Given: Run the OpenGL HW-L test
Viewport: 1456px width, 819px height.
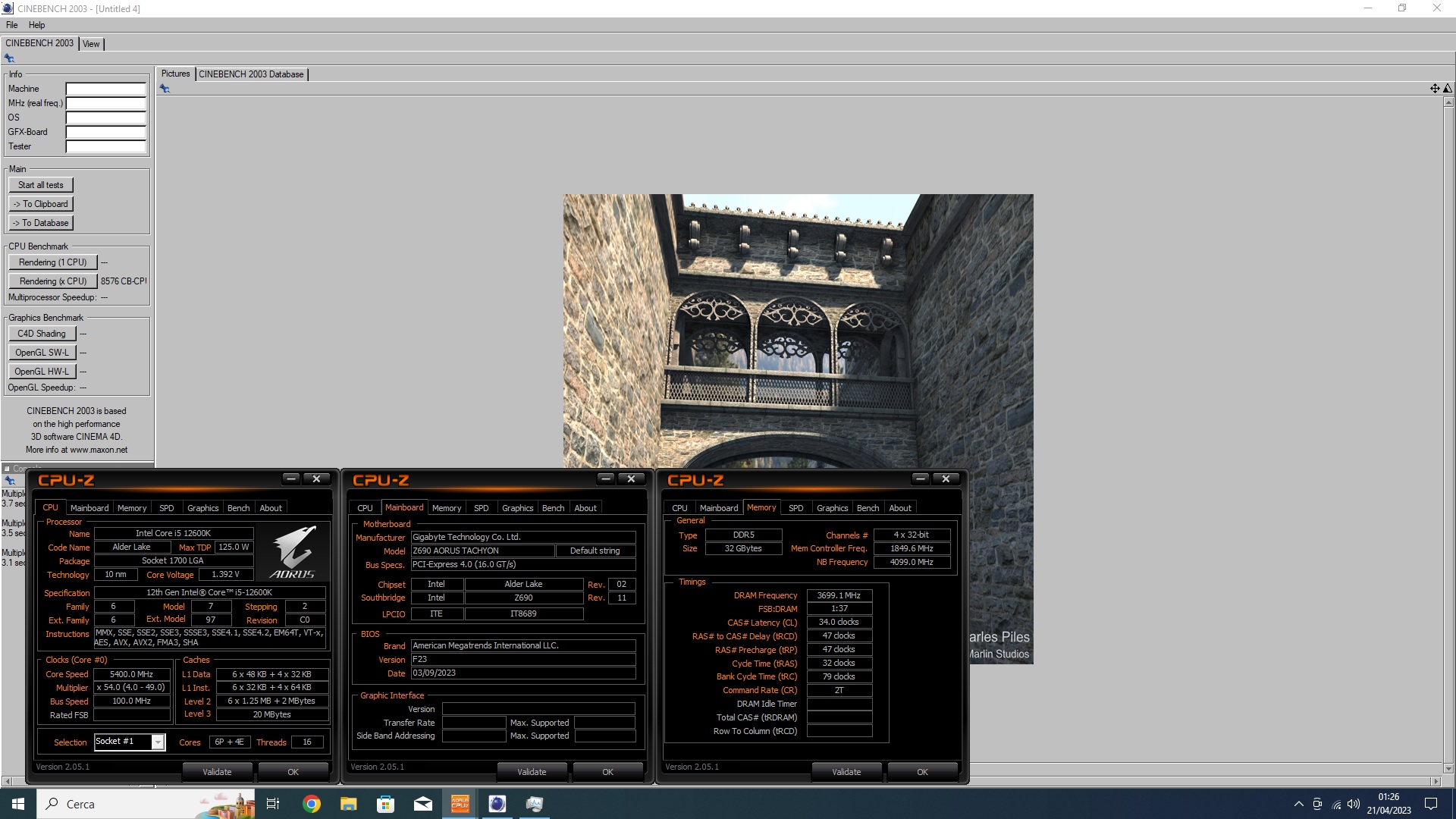Looking at the screenshot, I should [x=42, y=372].
